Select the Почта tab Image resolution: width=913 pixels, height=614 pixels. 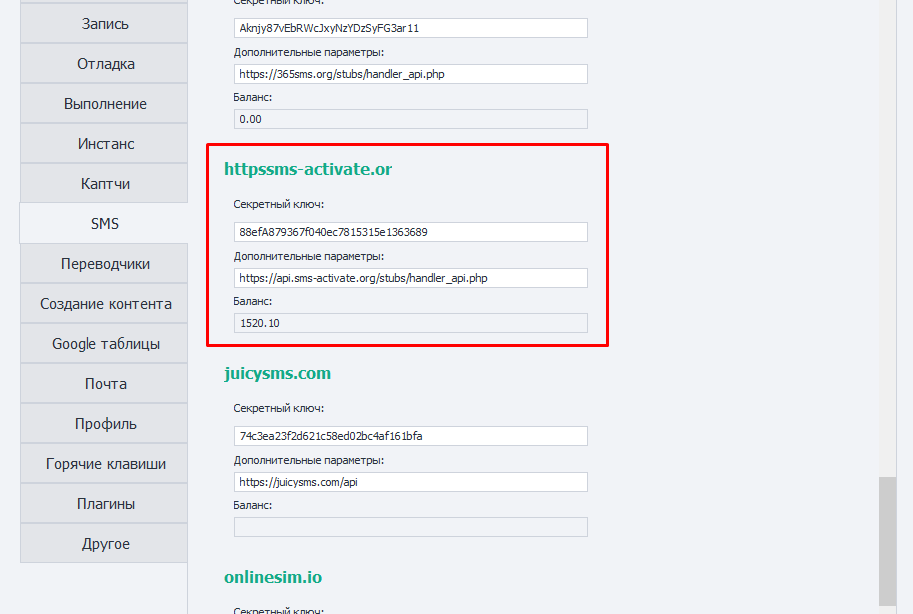tap(104, 383)
